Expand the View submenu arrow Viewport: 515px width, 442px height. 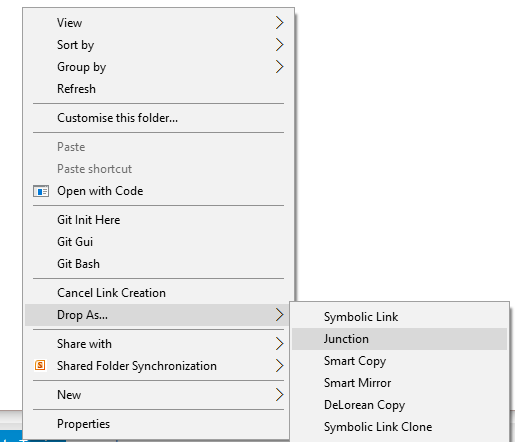(x=279, y=23)
